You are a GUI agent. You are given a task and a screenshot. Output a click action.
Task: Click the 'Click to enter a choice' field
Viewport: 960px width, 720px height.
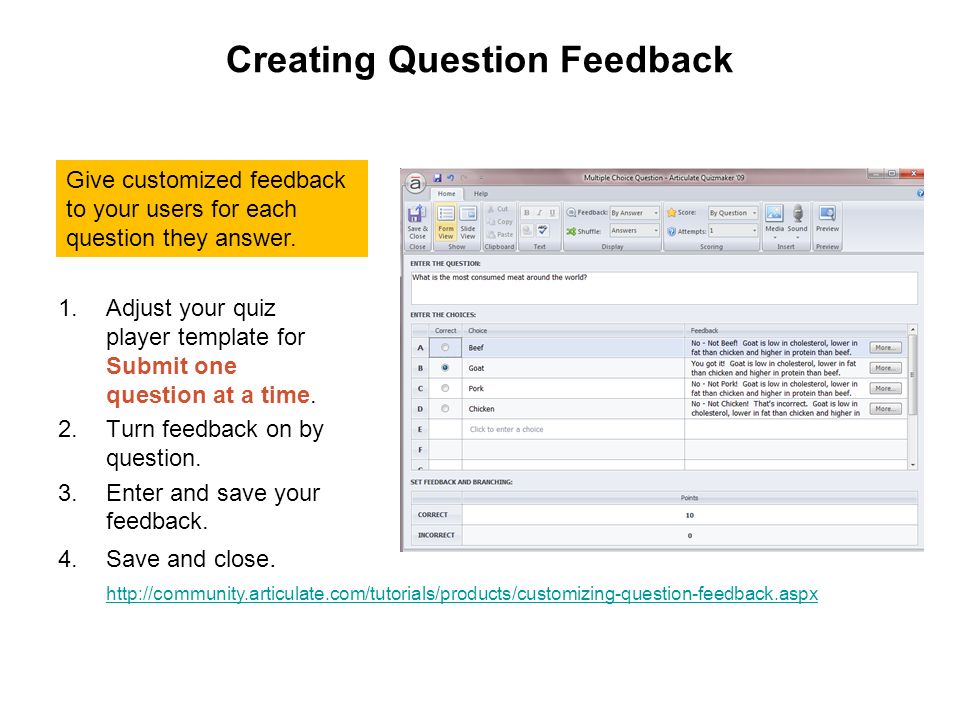573,429
